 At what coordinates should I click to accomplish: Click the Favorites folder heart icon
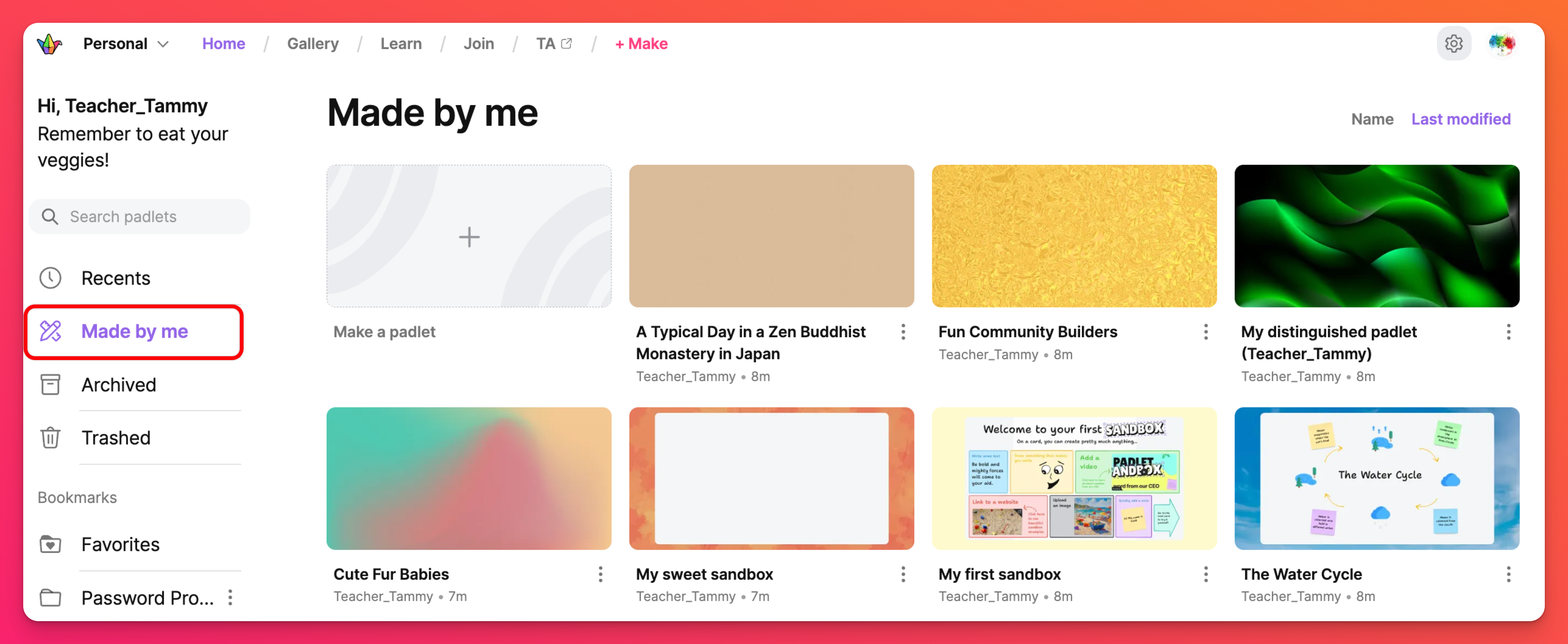point(51,544)
